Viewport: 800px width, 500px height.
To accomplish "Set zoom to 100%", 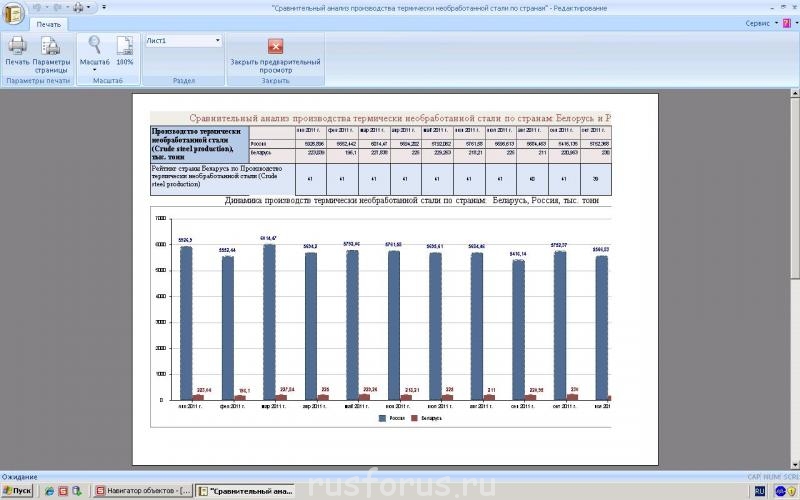I will [x=125, y=45].
